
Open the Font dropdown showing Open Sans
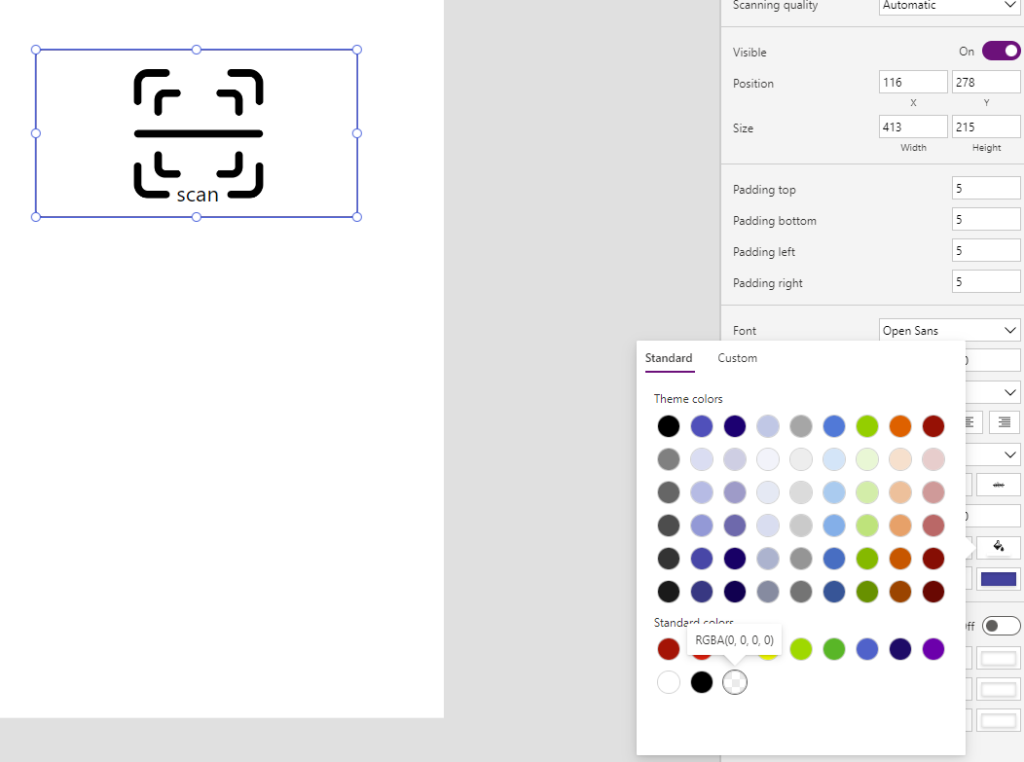click(x=948, y=330)
